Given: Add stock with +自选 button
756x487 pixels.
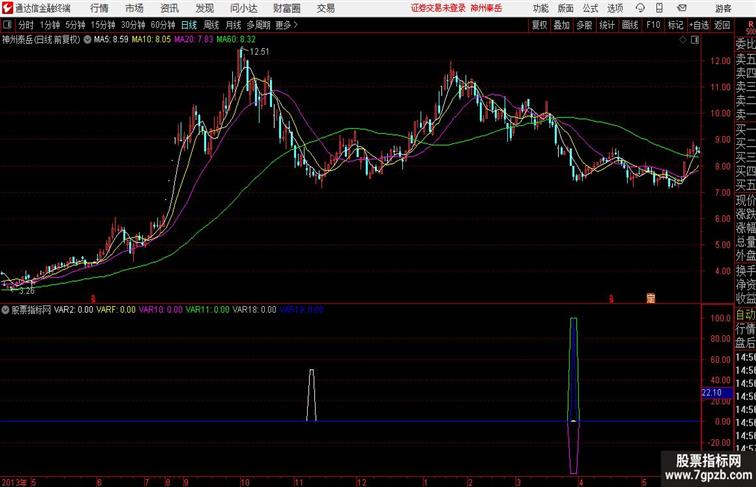Looking at the screenshot, I should click(x=699, y=25).
